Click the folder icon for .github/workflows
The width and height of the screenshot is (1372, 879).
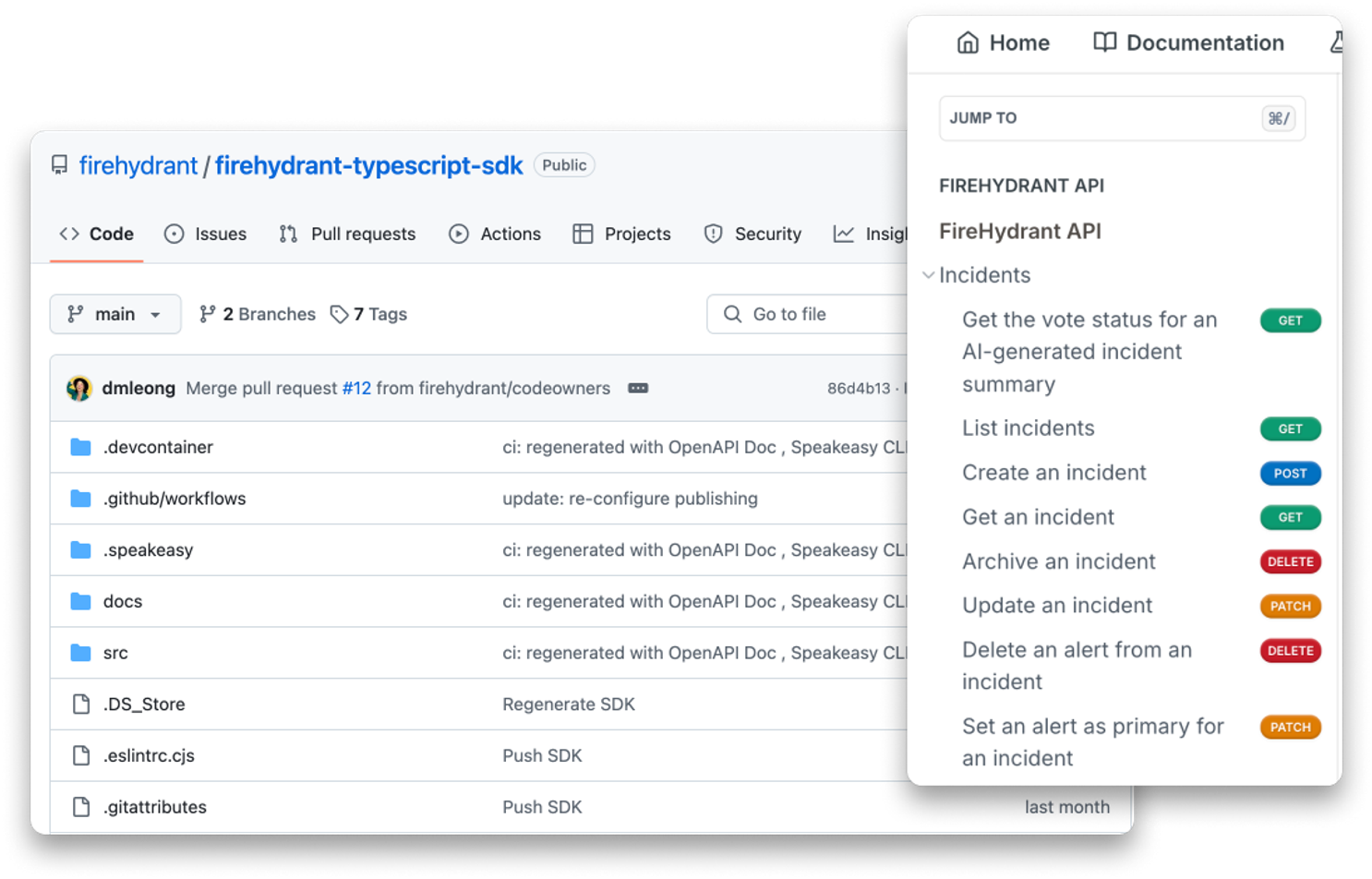click(81, 499)
